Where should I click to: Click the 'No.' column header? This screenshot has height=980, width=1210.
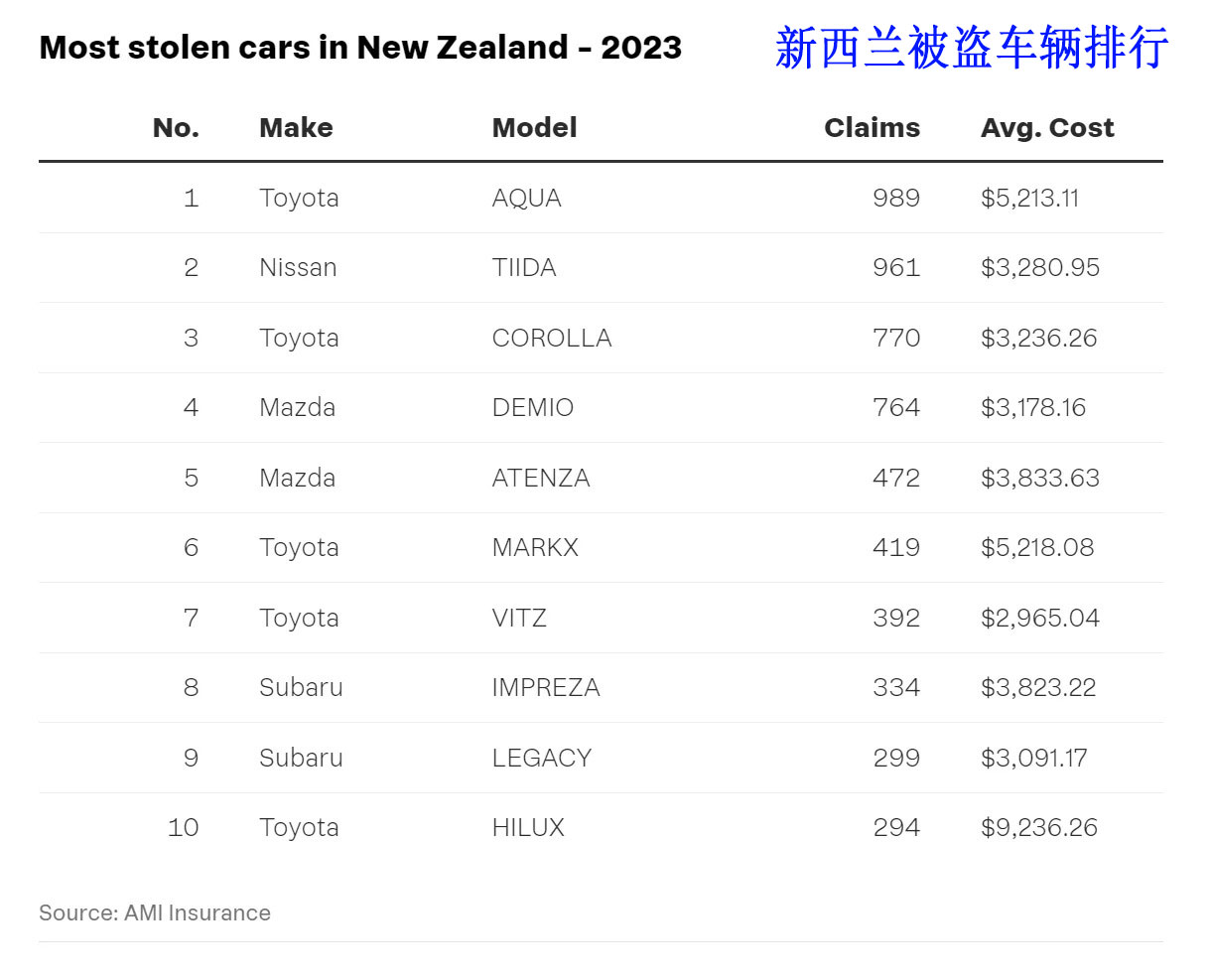tap(176, 128)
